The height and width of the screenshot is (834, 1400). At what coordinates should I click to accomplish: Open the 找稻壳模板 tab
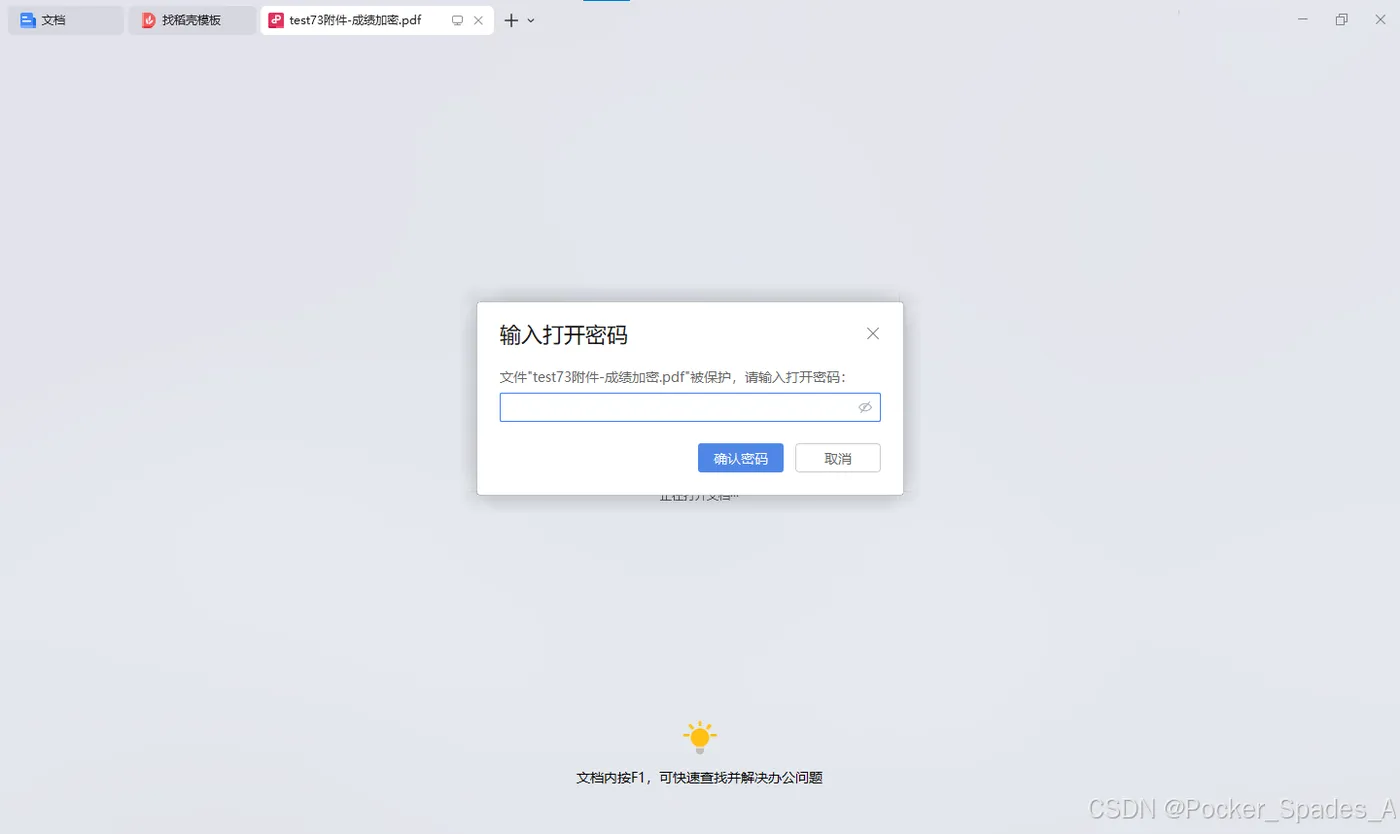pos(192,20)
